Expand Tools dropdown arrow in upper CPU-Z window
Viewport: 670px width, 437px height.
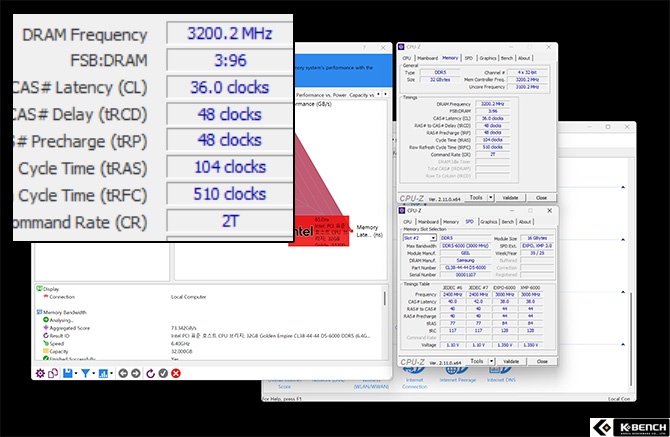click(x=490, y=198)
